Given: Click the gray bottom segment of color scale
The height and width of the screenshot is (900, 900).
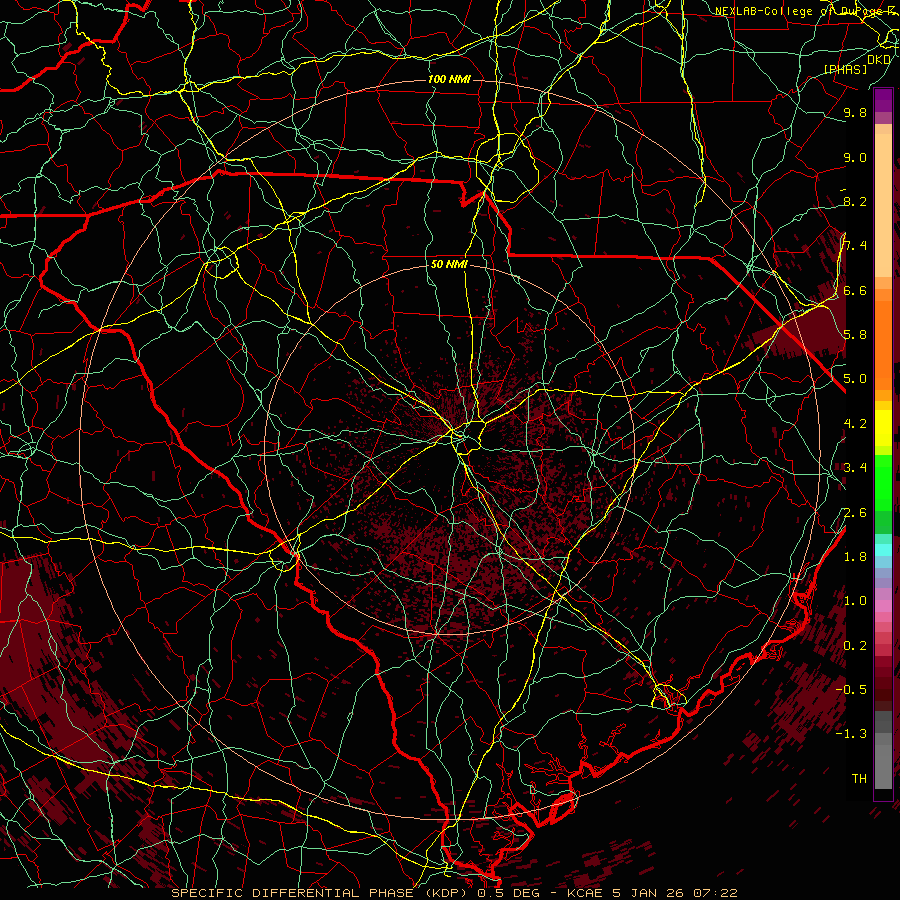Looking at the screenshot, I should 883,769.
